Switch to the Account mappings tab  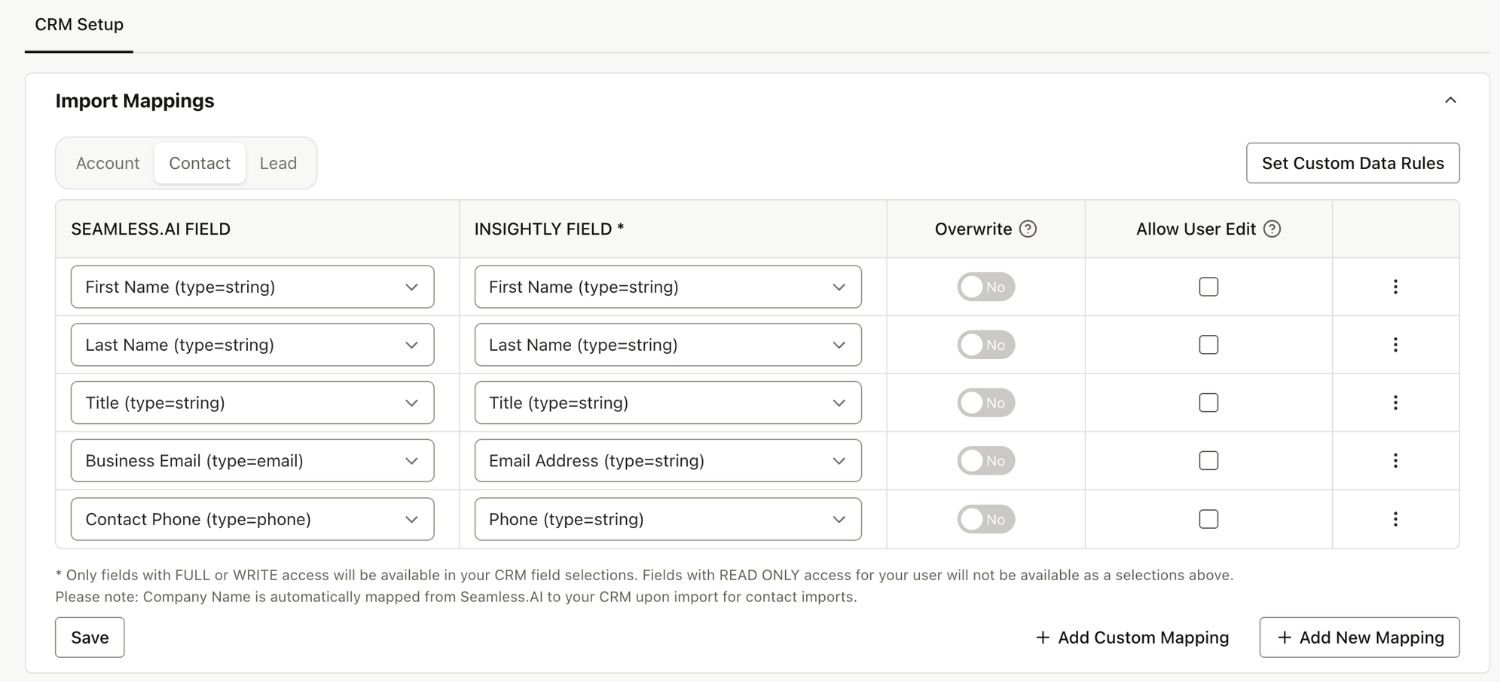pos(108,163)
